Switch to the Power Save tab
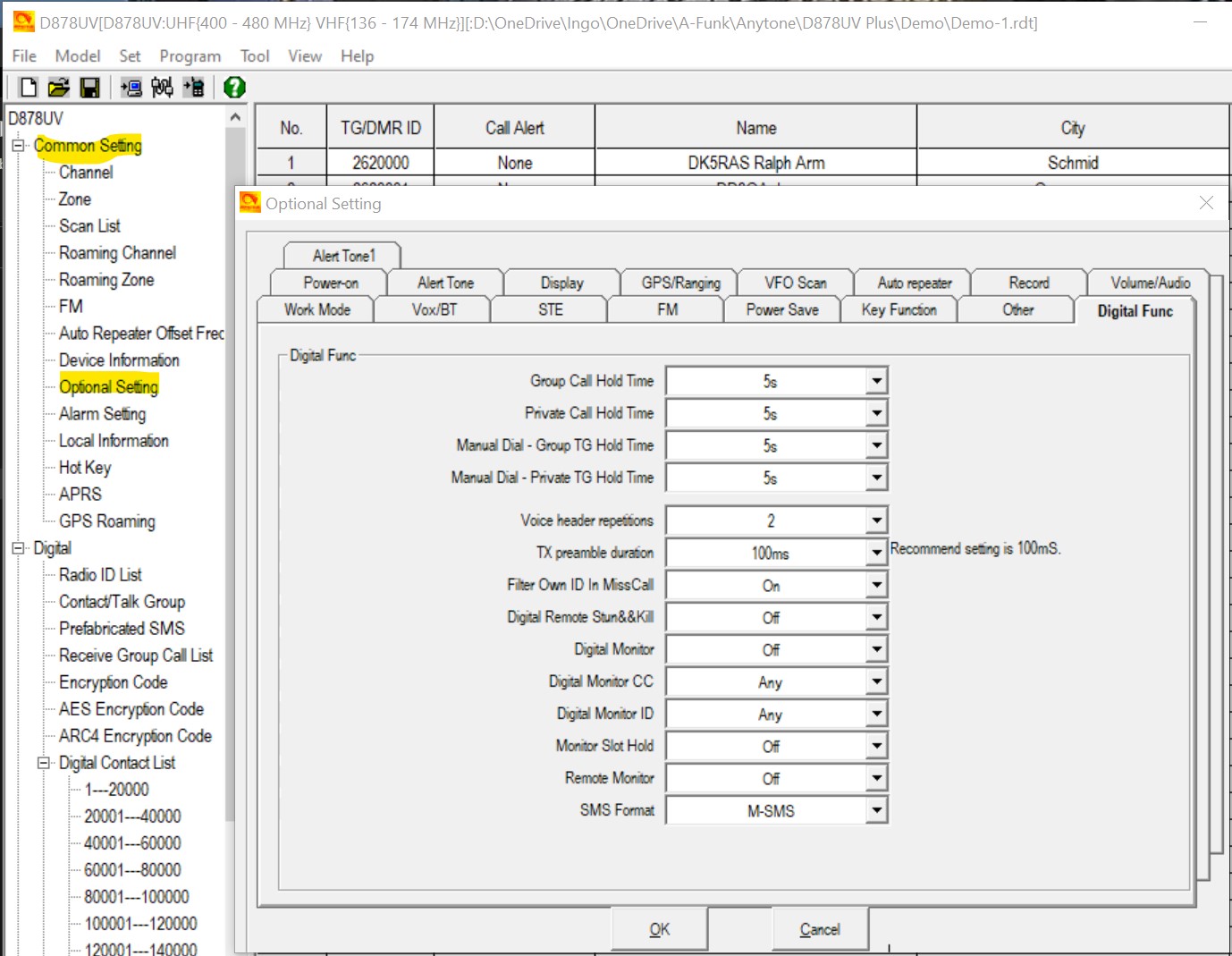The width and height of the screenshot is (1232, 956). [x=782, y=309]
